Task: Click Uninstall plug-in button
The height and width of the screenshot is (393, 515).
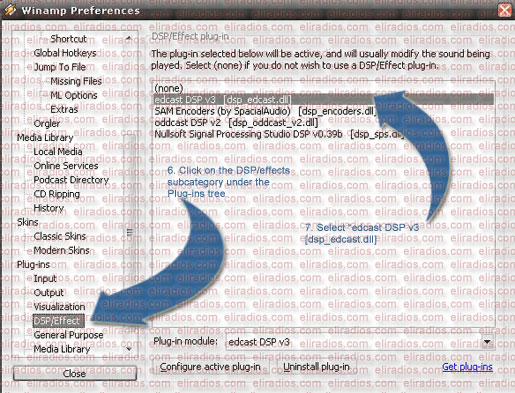Action: [316, 367]
